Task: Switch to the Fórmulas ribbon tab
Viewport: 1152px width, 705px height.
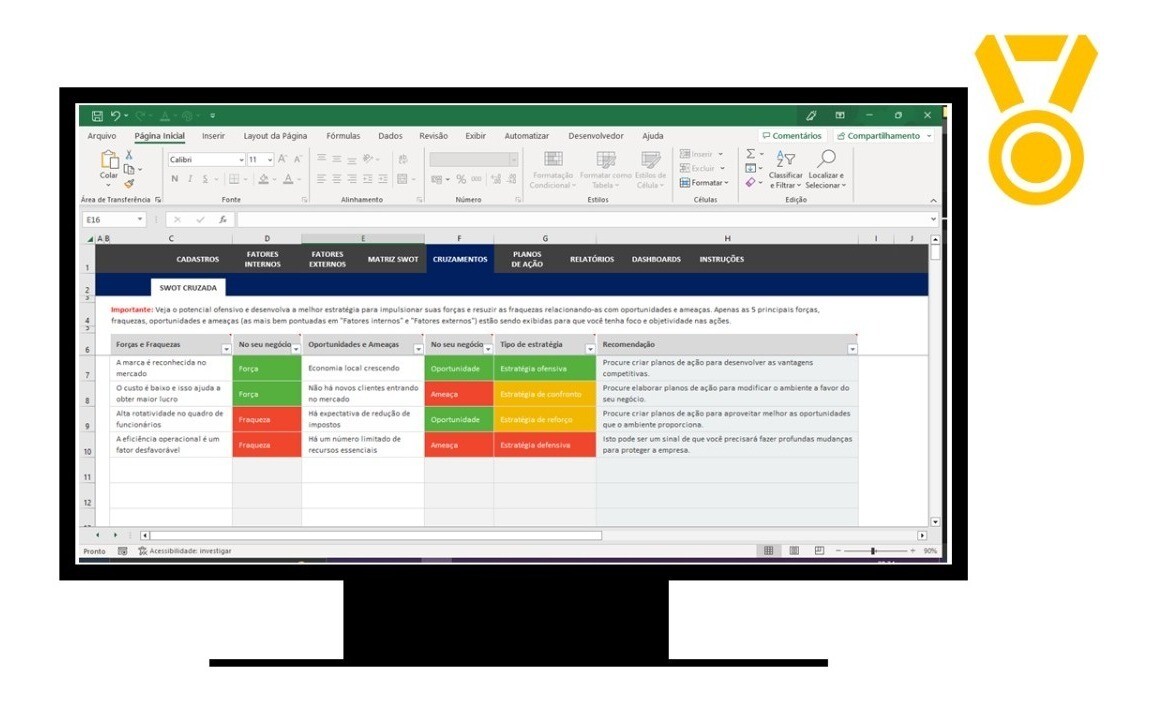Action: click(343, 135)
